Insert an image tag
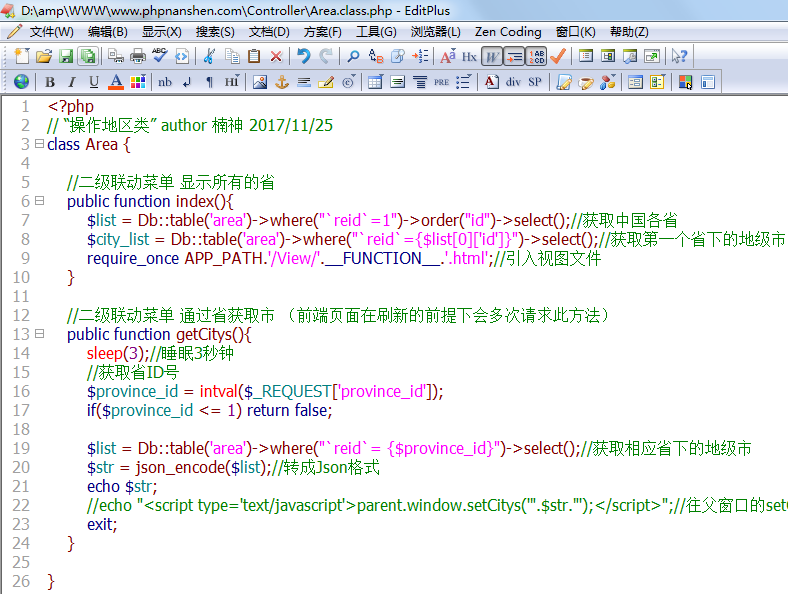The width and height of the screenshot is (788, 594). point(260,81)
